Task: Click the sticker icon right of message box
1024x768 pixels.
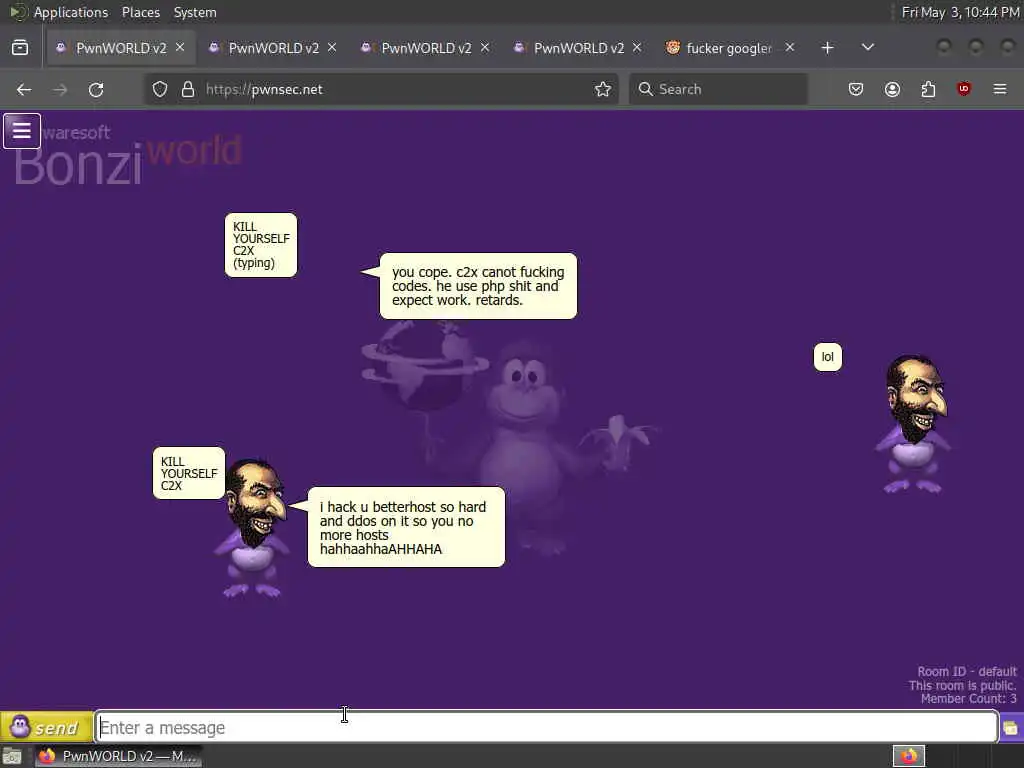Action: [x=1011, y=728]
